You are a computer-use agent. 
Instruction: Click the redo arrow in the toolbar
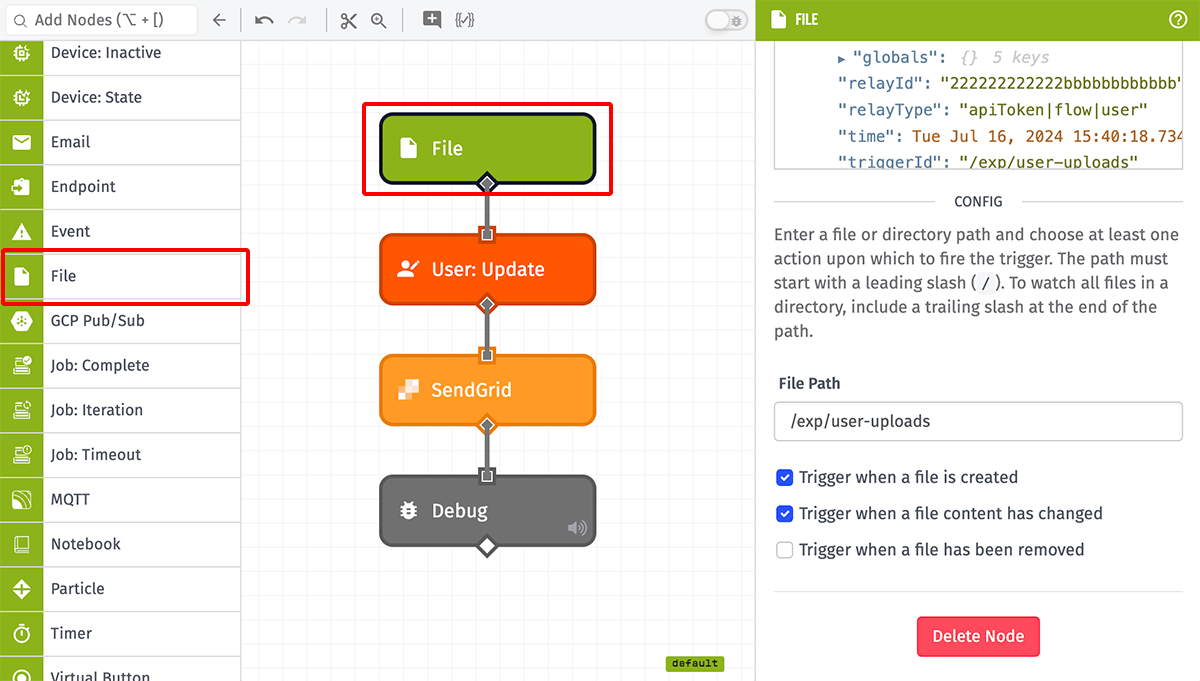tap(297, 20)
